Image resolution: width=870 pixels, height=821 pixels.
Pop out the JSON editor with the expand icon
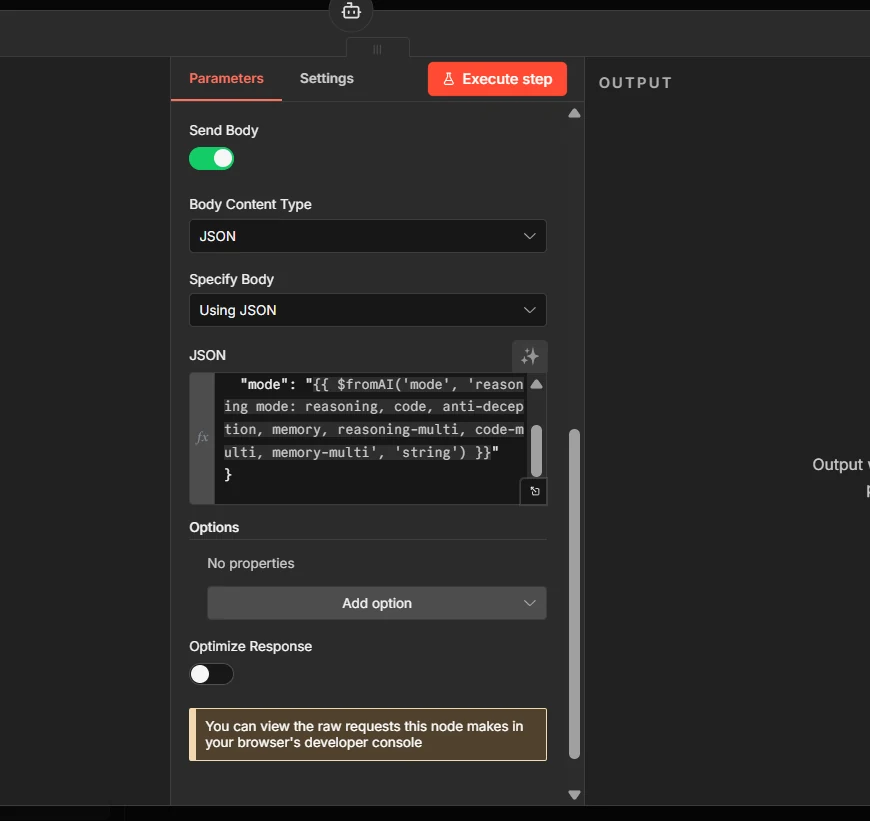[x=533, y=491]
